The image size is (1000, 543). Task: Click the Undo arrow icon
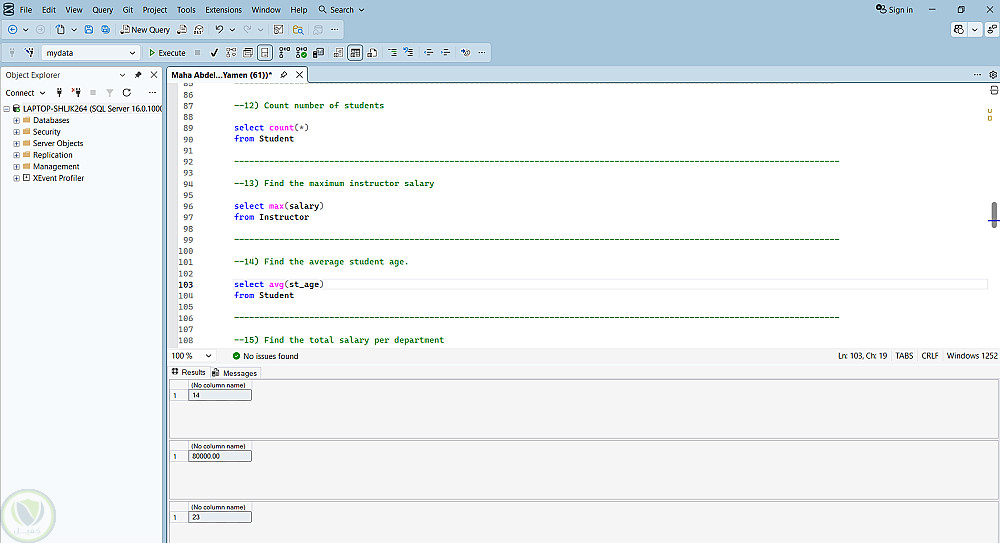pos(220,30)
